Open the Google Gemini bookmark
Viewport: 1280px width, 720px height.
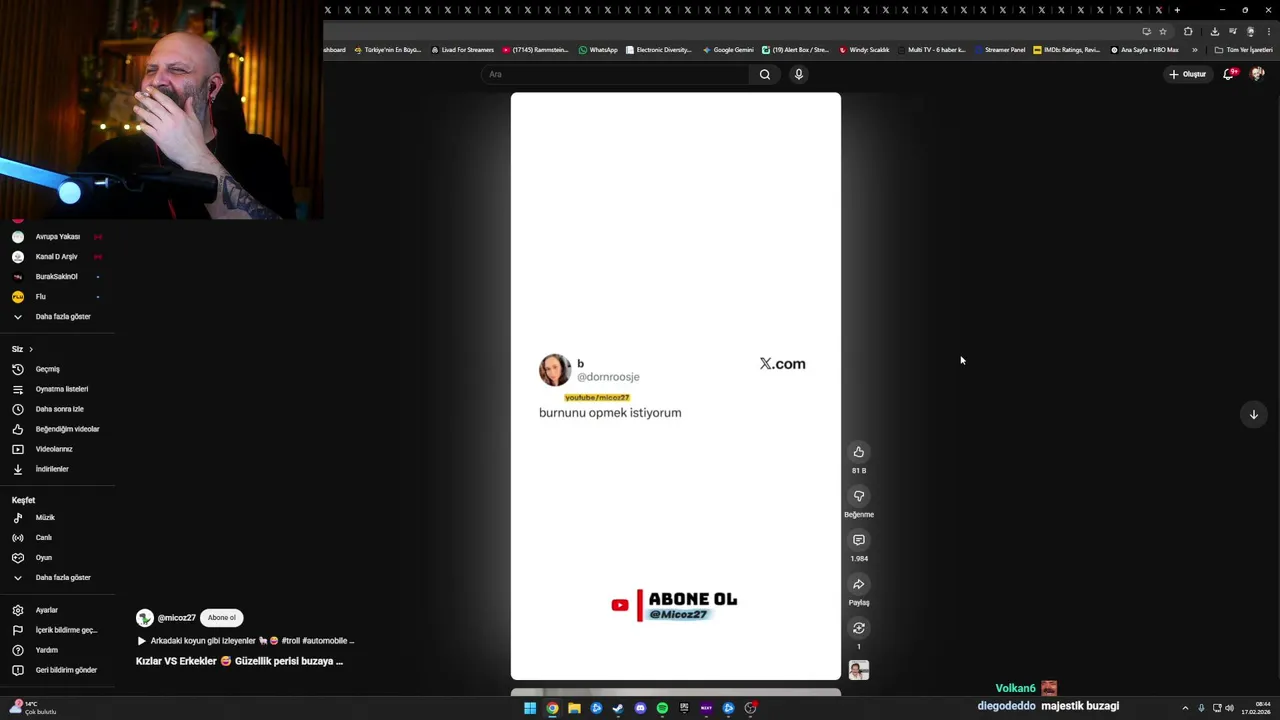728,50
